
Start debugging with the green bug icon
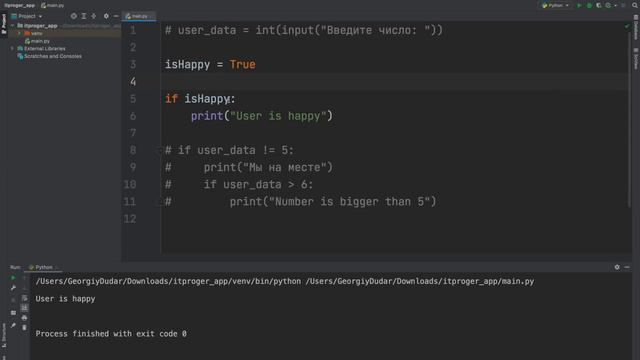point(589,5)
